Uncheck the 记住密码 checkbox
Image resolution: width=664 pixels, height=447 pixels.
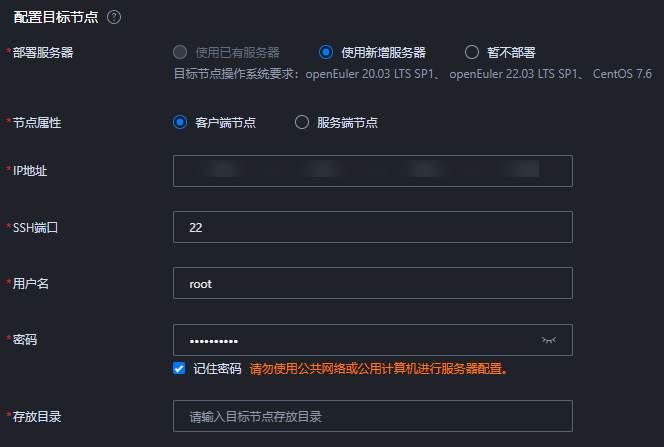[179, 368]
